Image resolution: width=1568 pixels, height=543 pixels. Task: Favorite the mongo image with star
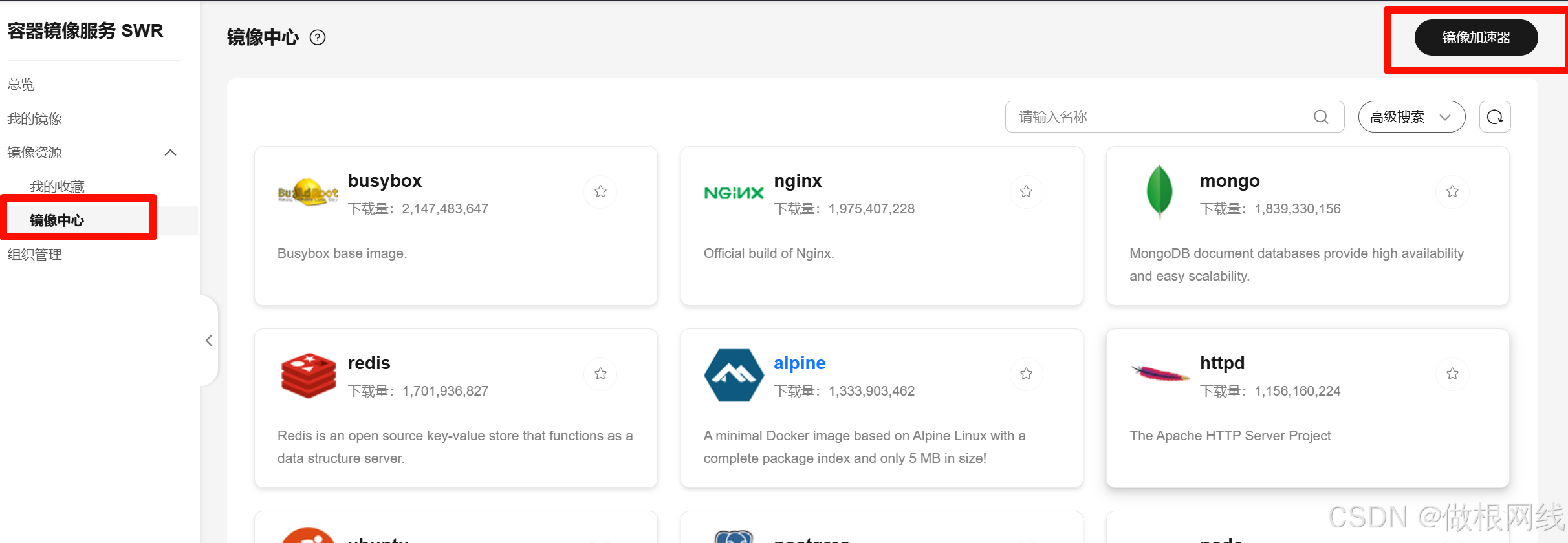(1452, 191)
